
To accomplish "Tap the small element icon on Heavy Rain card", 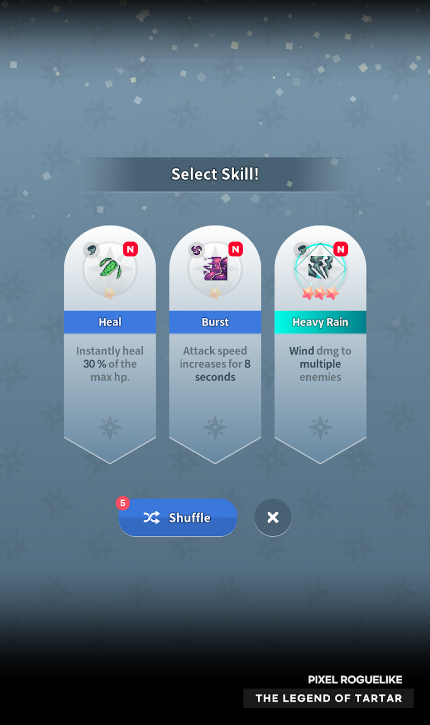I will [301, 250].
